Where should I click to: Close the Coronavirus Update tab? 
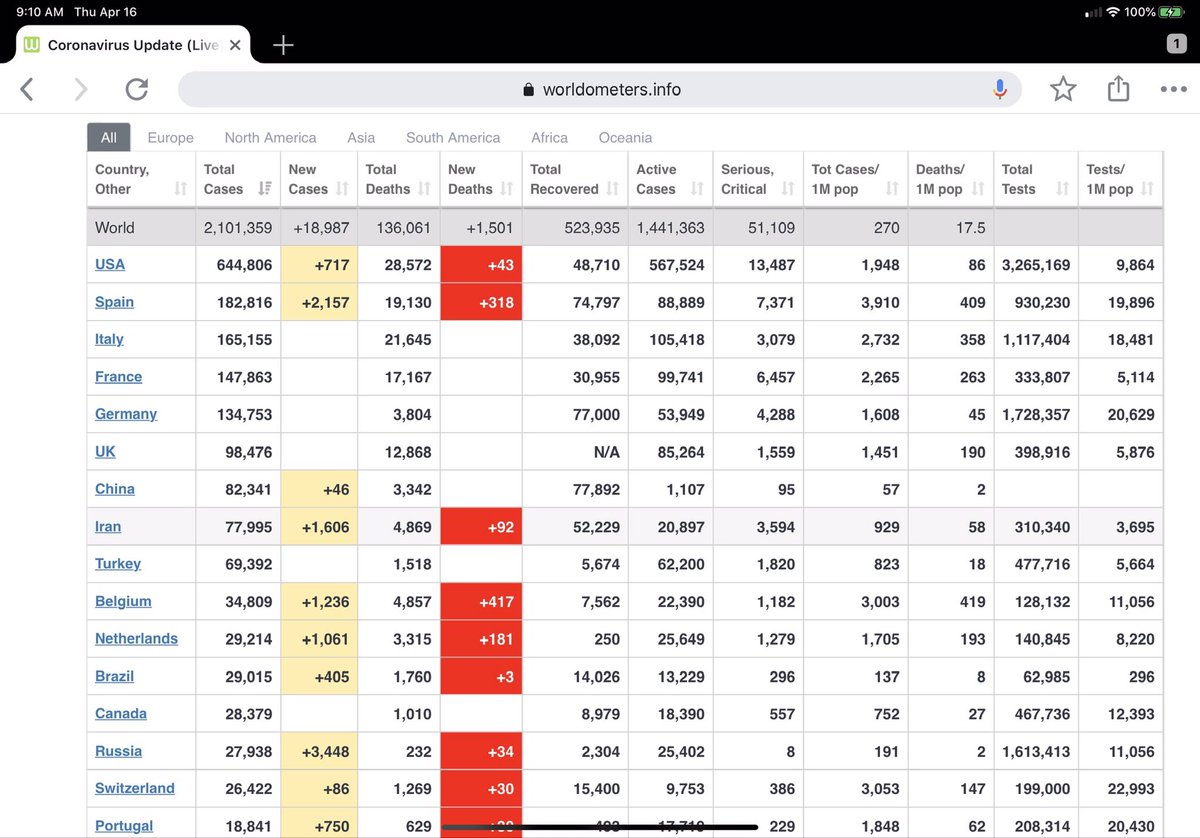(x=235, y=45)
